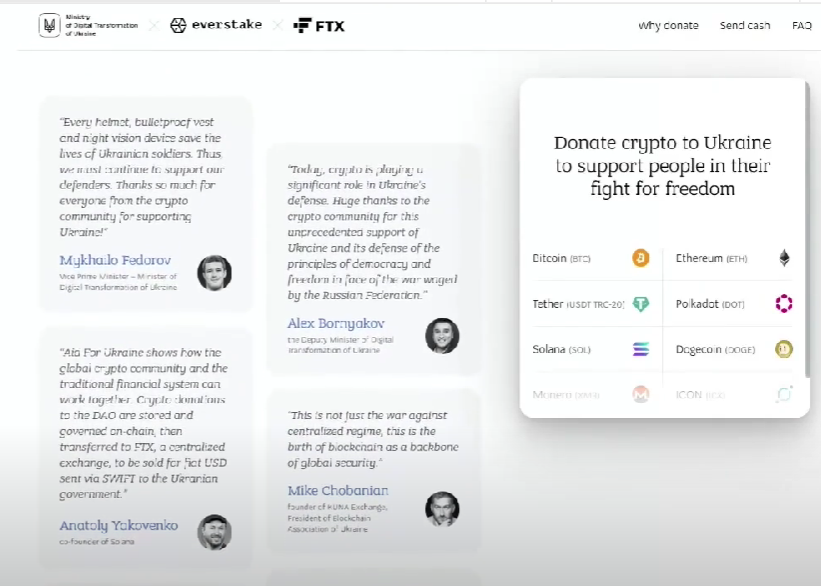The width and height of the screenshot is (821, 586).
Task: Choose Tether (USDT TRC-20) donation option
Action: point(591,304)
